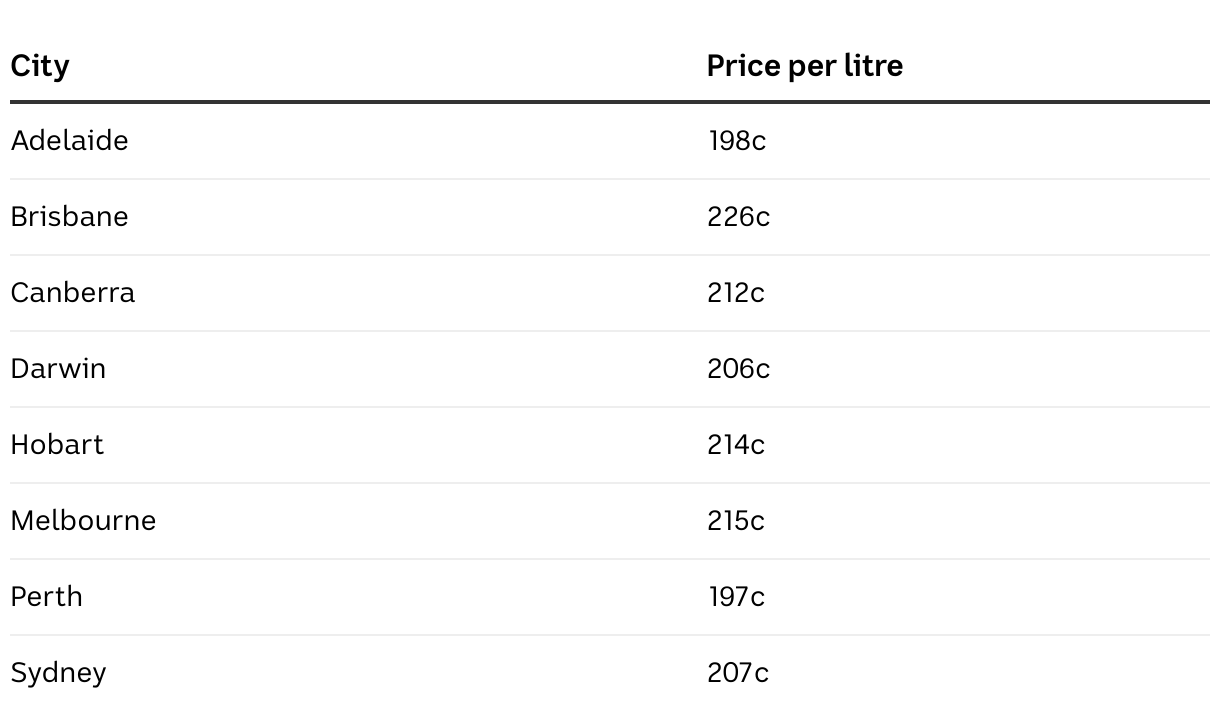
Task: Click the Perth city cell
Action: coord(47,597)
